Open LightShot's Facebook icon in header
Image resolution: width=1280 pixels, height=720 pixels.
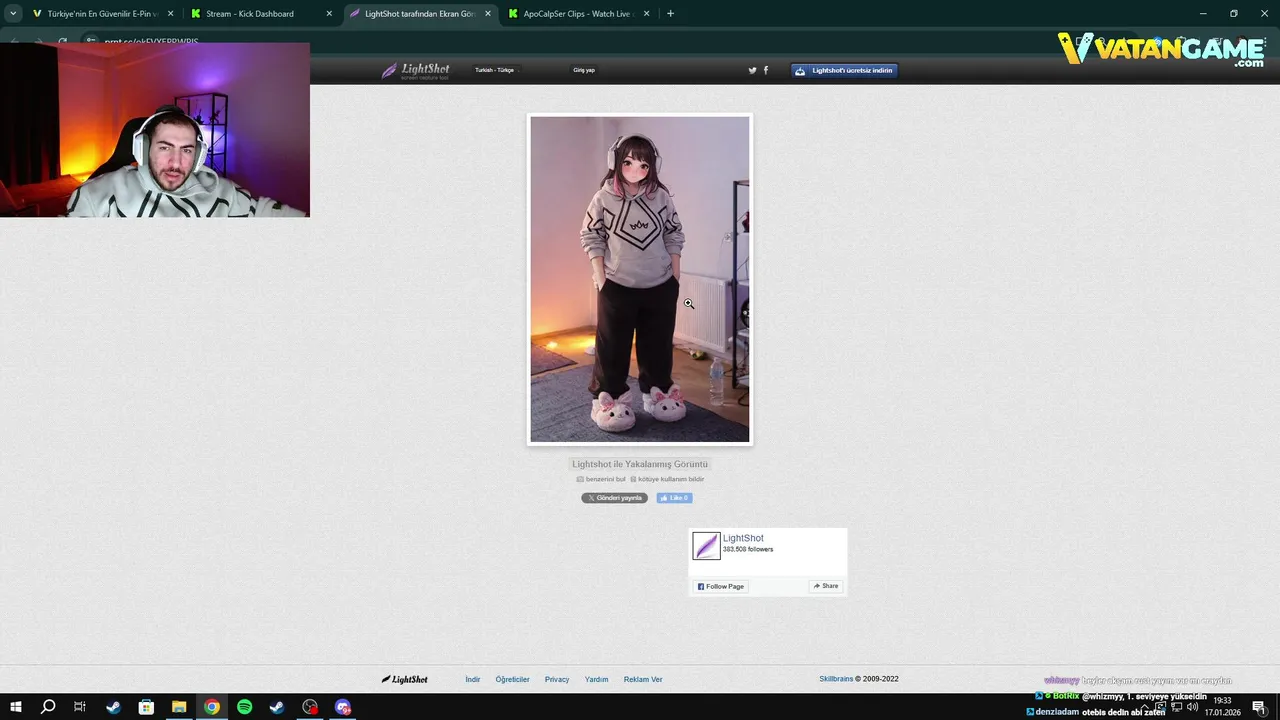tap(766, 70)
